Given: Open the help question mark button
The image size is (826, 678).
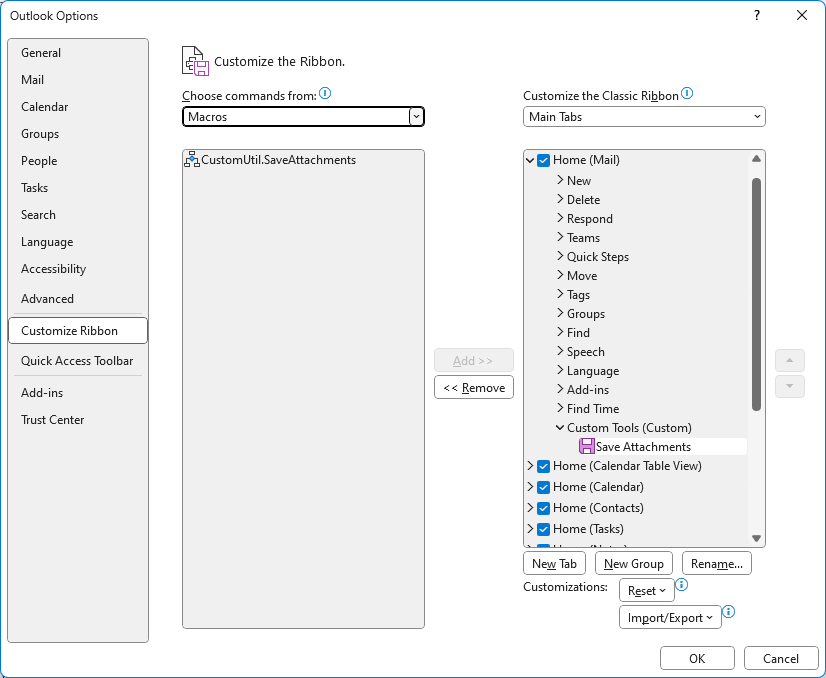Looking at the screenshot, I should (757, 15).
